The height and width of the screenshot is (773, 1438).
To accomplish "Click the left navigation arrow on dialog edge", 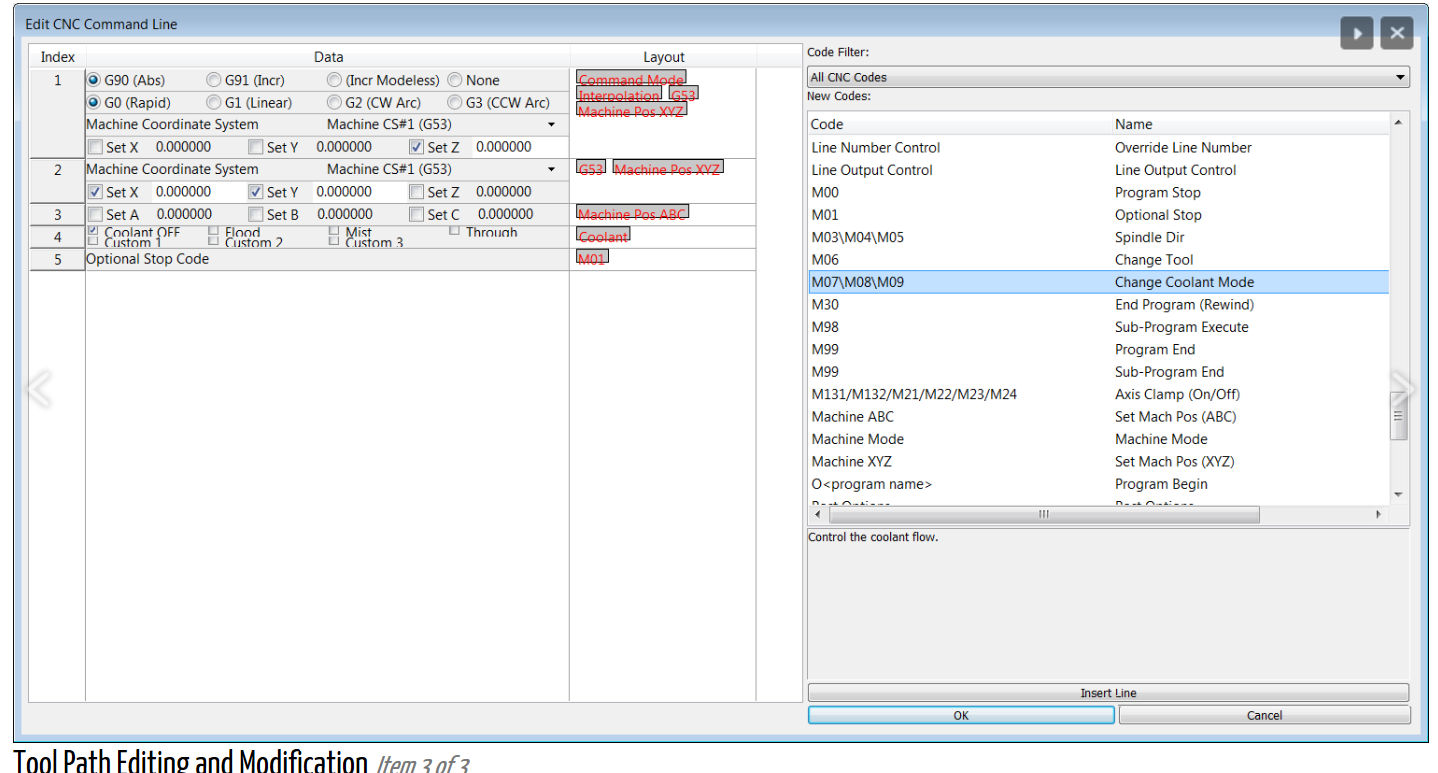I will [38, 388].
